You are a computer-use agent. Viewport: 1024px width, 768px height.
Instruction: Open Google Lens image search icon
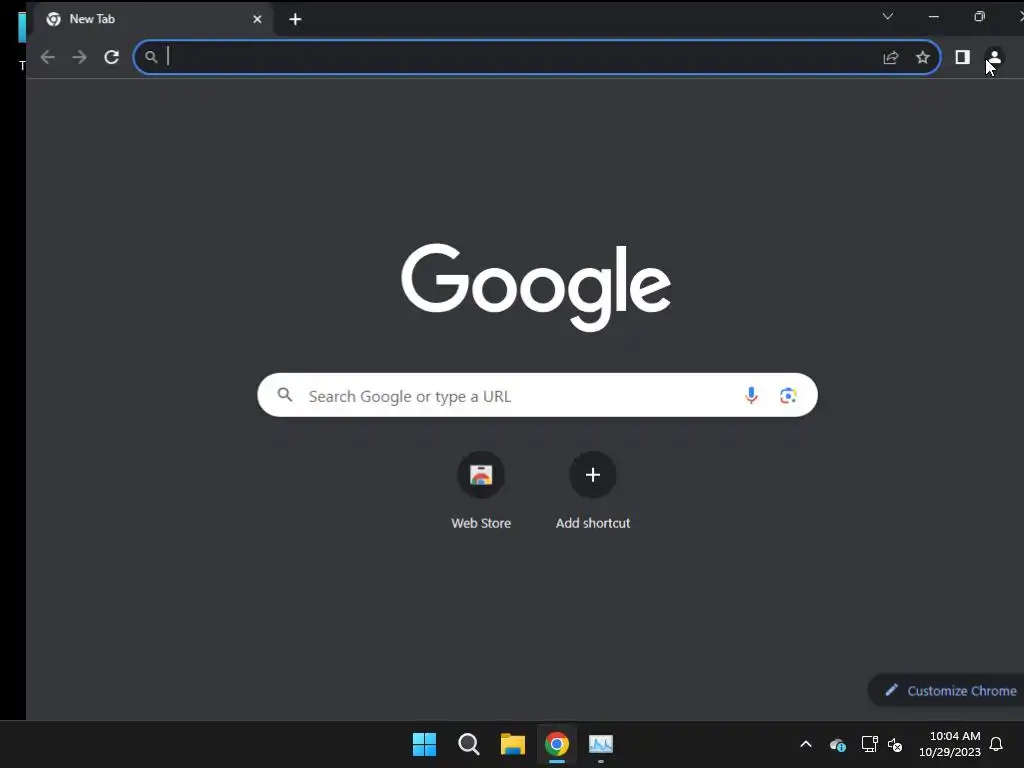[x=788, y=395]
